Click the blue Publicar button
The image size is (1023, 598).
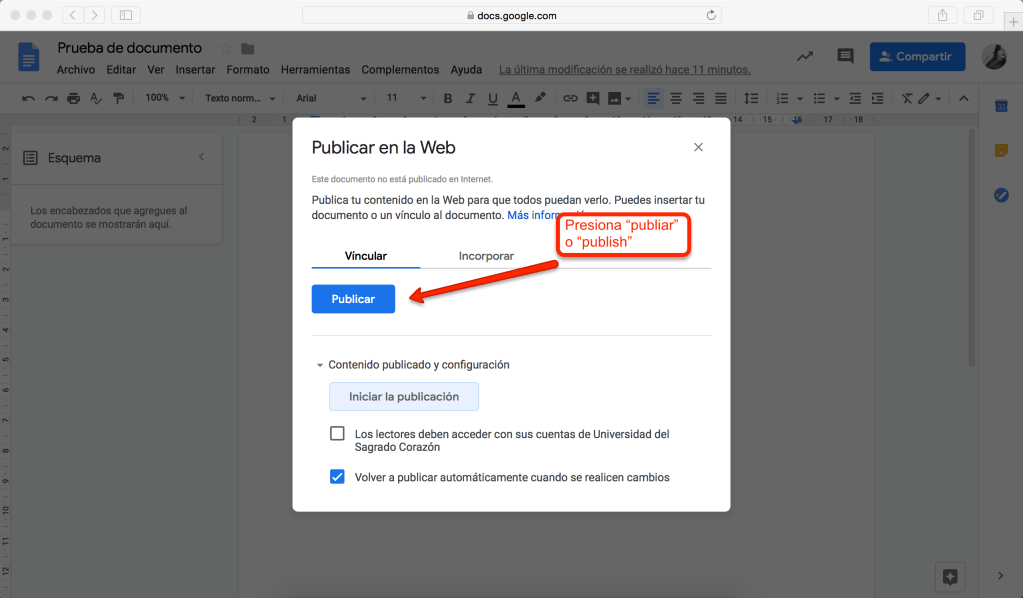click(353, 299)
